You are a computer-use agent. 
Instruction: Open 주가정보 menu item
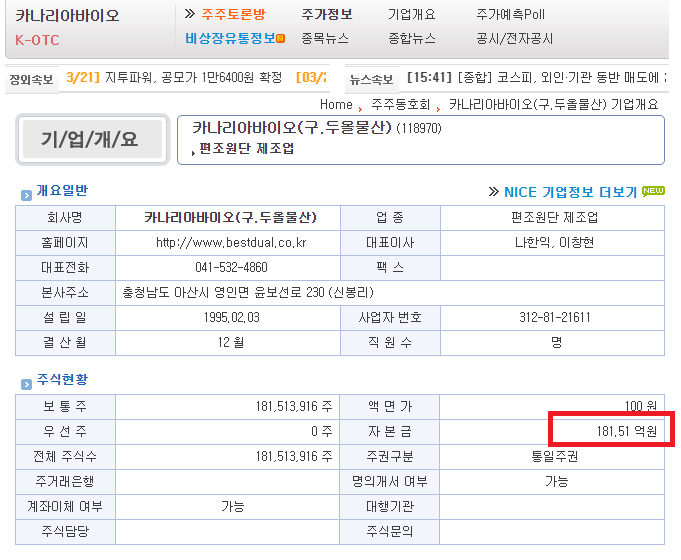[327, 15]
